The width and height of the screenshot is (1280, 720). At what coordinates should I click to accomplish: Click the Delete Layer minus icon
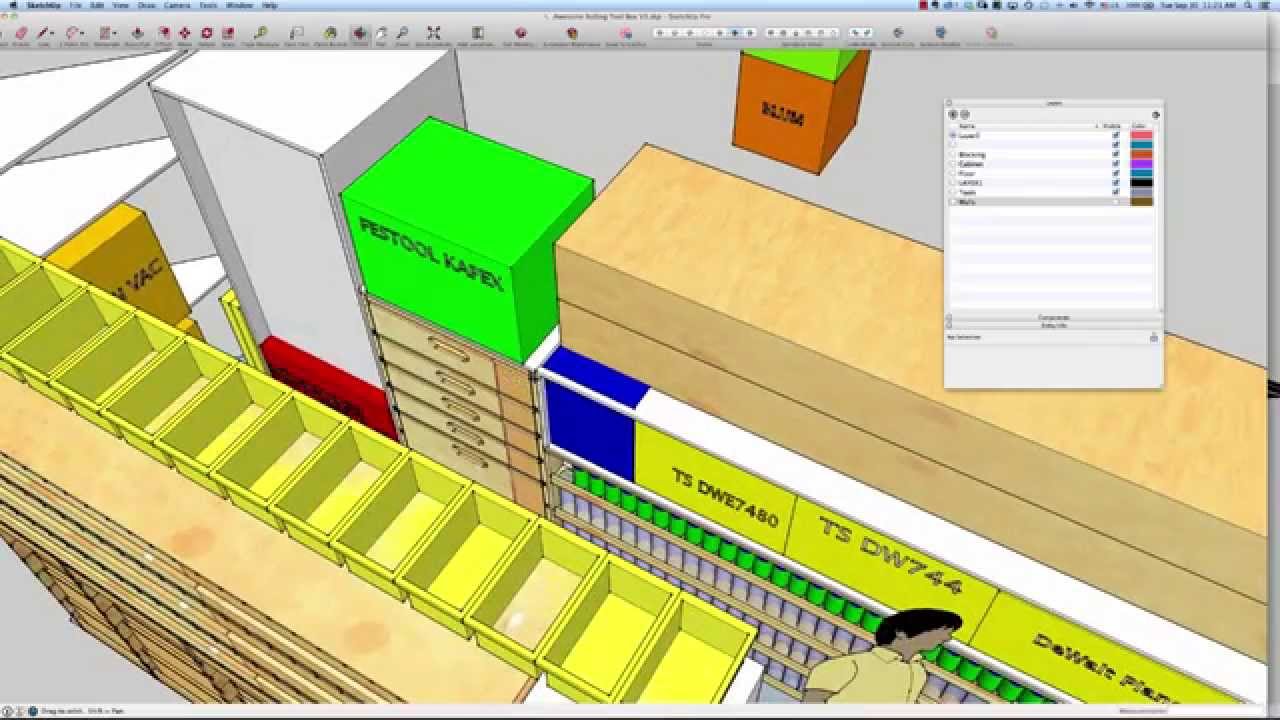click(965, 114)
